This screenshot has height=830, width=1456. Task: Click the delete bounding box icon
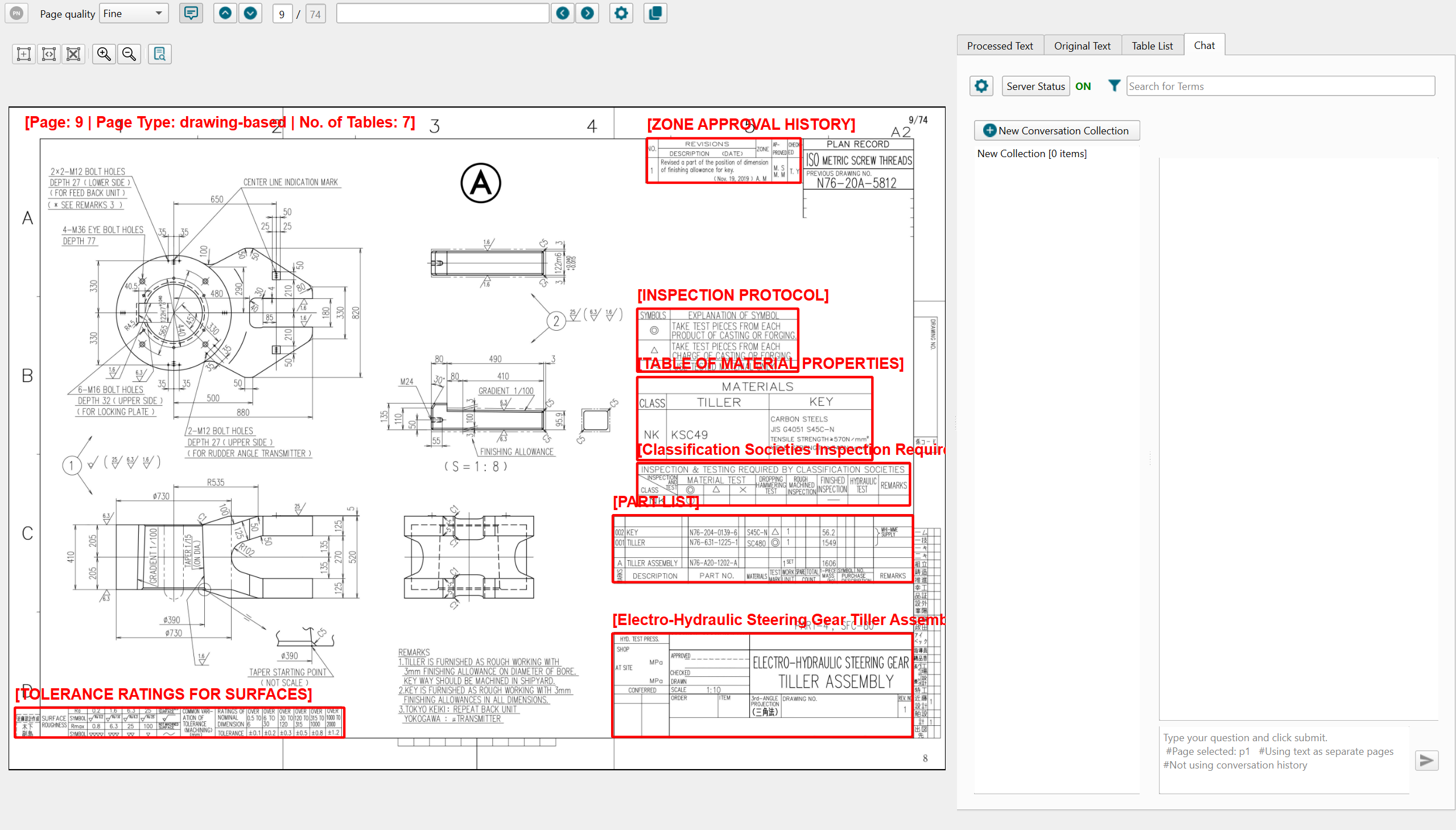(x=73, y=54)
